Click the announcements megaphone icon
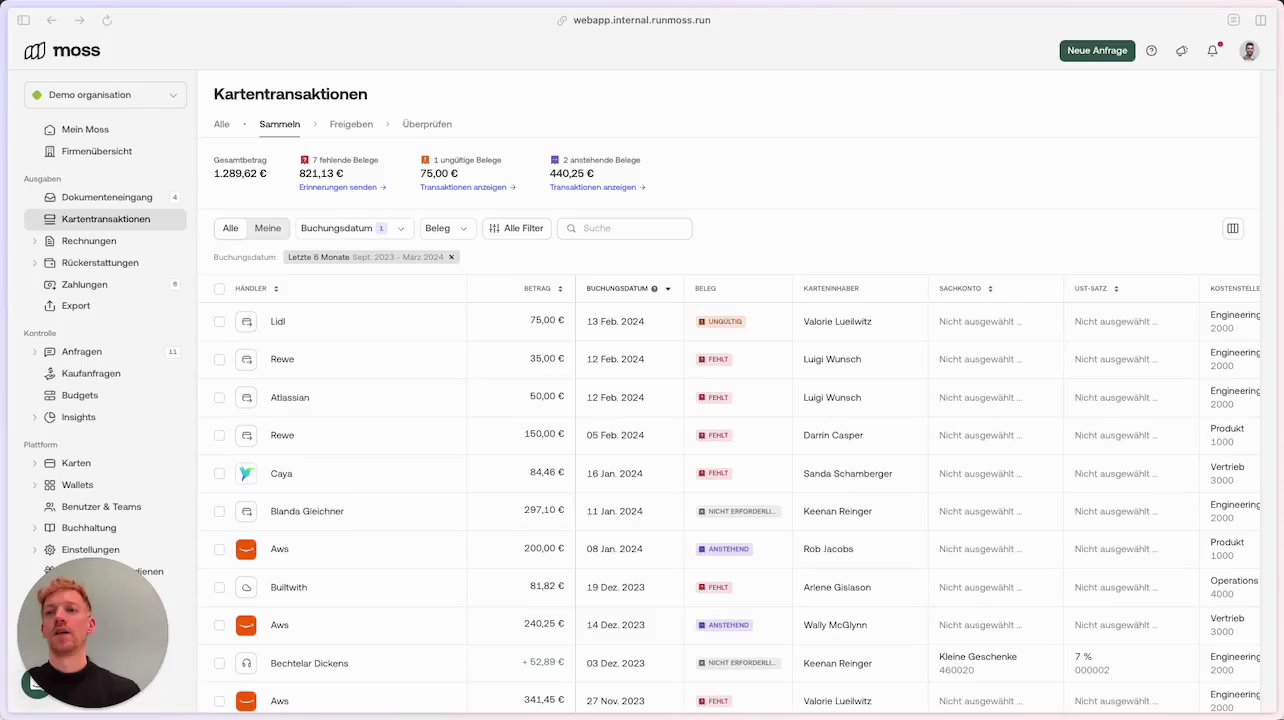Image resolution: width=1284 pixels, height=720 pixels. pyautogui.click(x=1181, y=51)
